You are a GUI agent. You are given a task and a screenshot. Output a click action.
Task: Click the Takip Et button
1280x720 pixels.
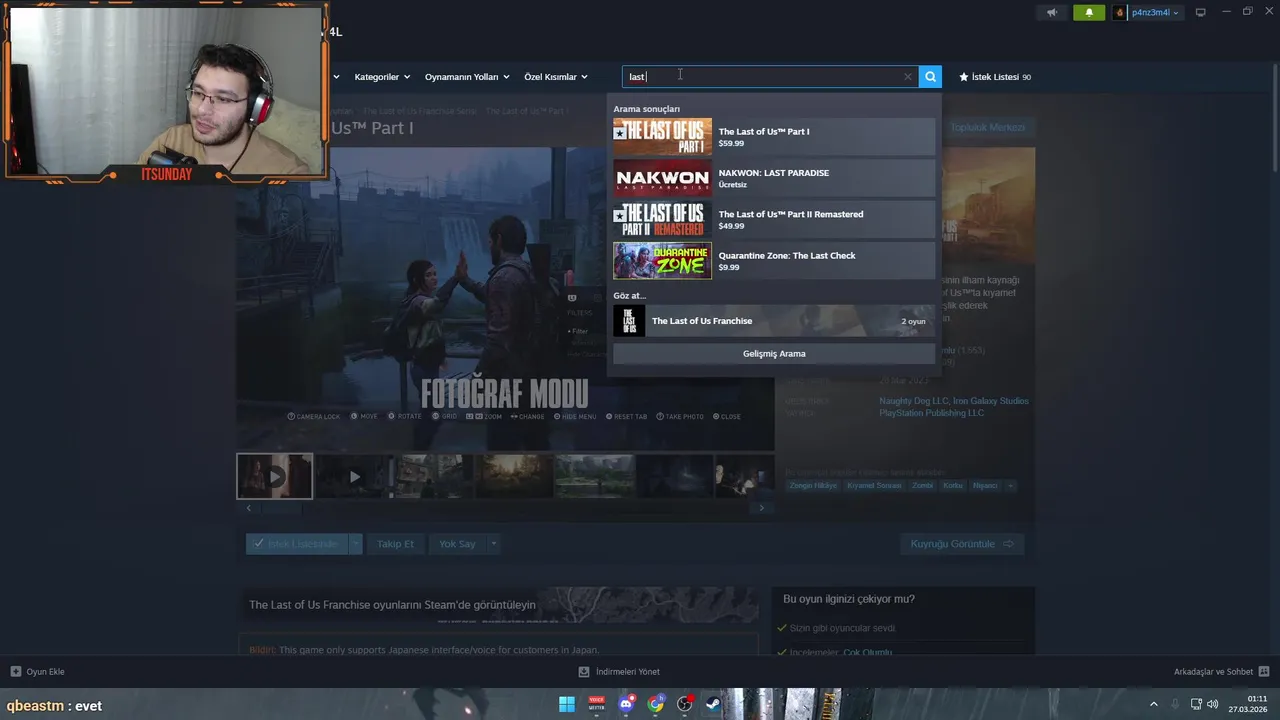point(395,544)
